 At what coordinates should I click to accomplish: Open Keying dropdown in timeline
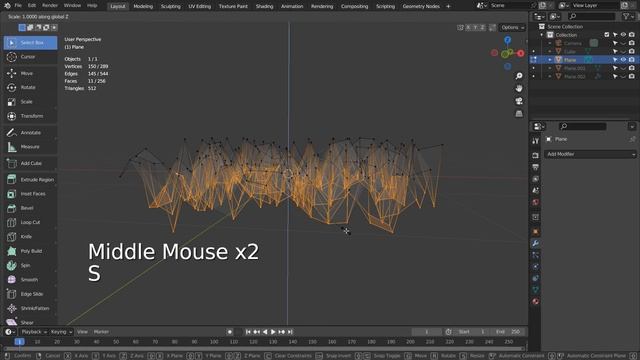point(61,332)
